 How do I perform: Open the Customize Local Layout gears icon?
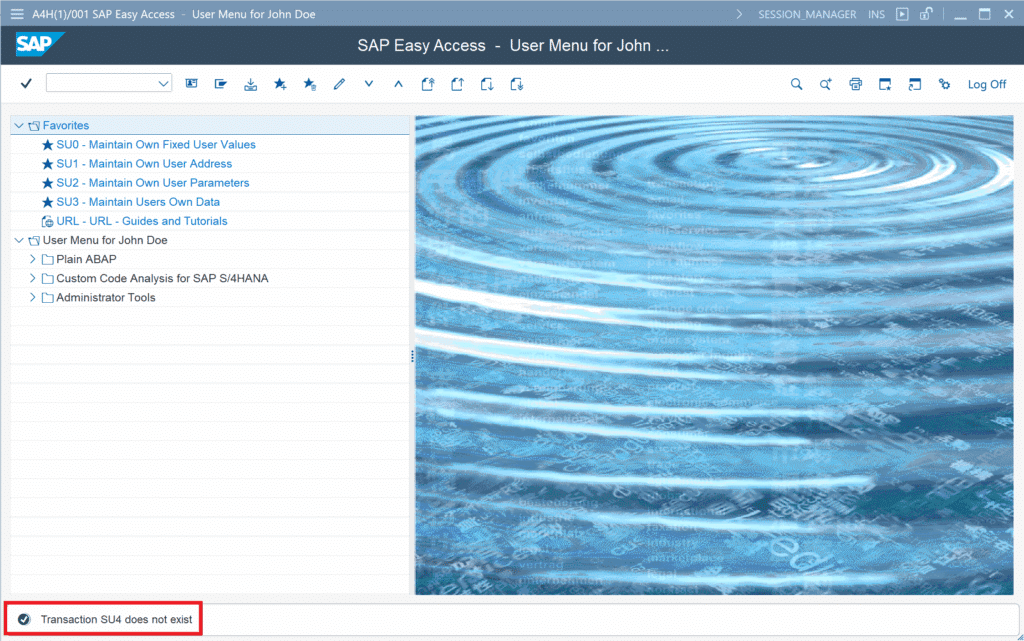pyautogui.click(x=944, y=84)
